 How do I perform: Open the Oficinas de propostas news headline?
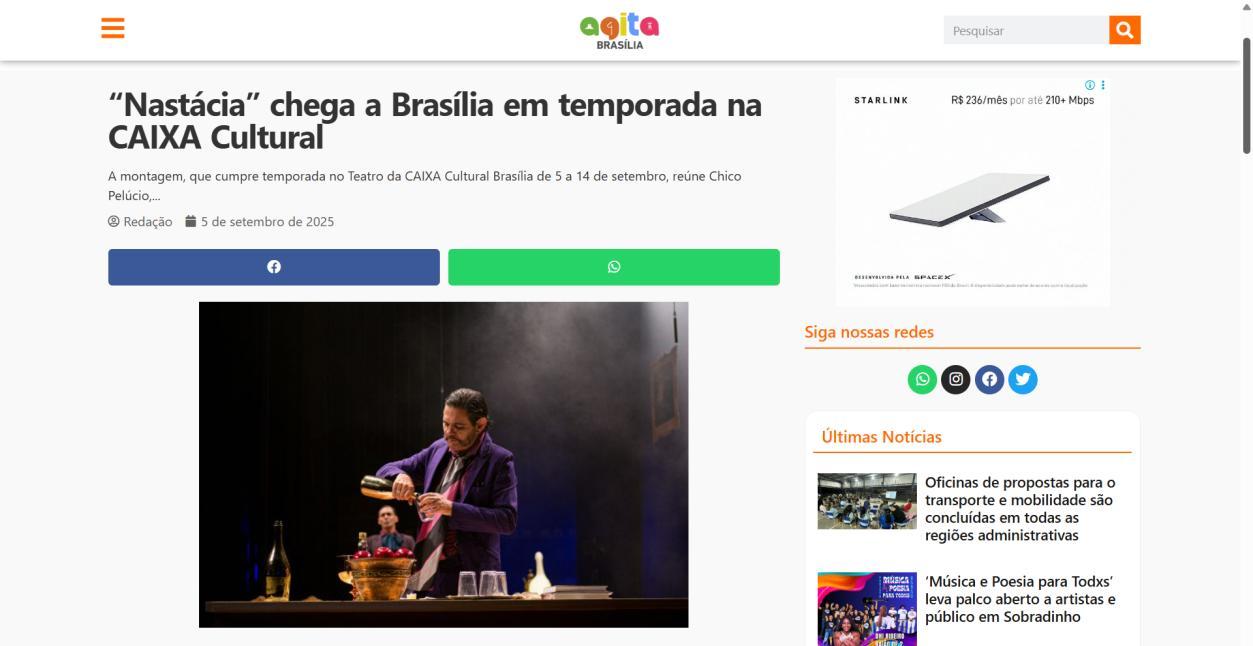[1020, 509]
